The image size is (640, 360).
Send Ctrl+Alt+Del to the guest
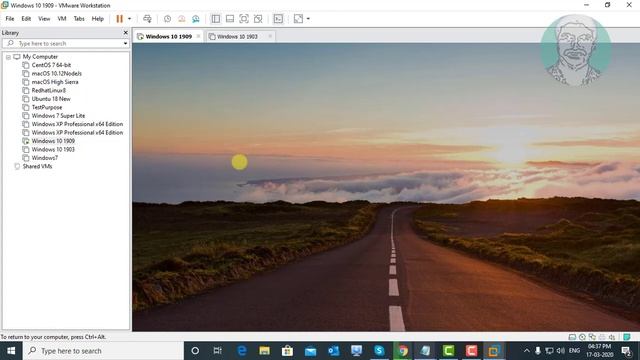coord(147,19)
